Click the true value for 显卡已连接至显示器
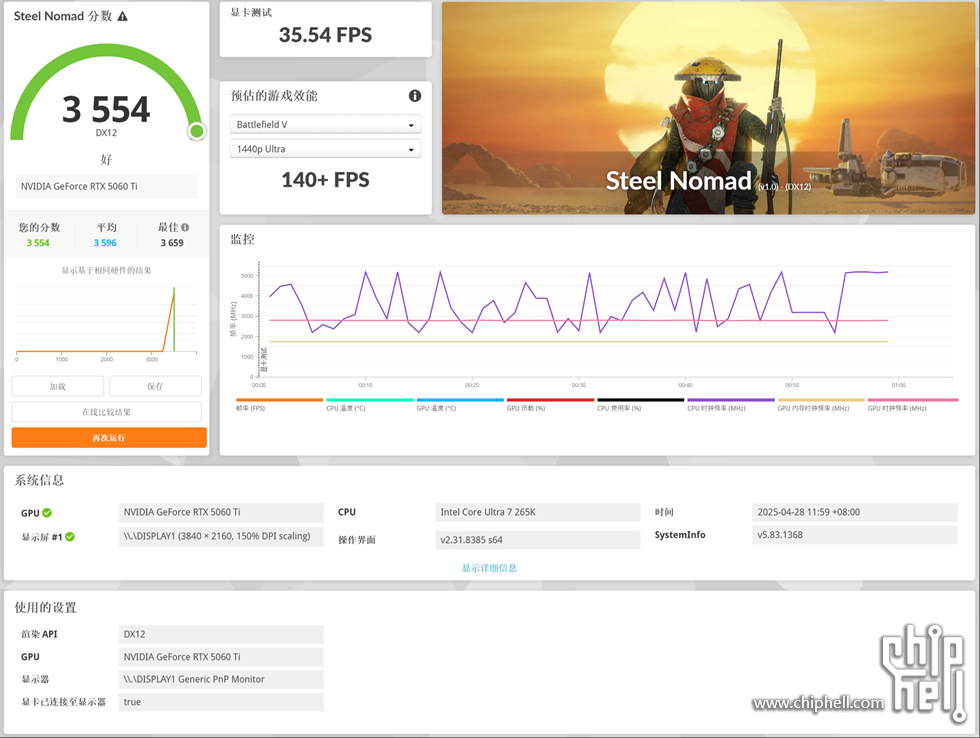980x738 pixels. (221, 702)
